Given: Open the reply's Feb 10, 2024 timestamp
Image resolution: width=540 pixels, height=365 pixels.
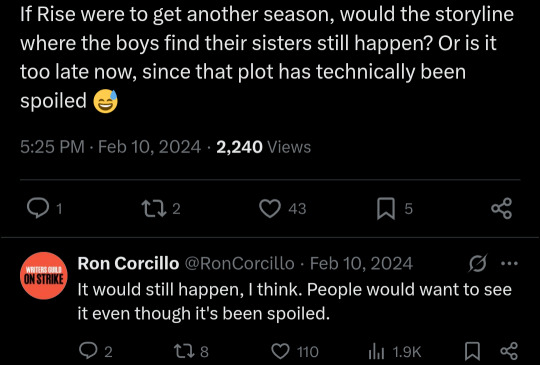Looking at the screenshot, I should tap(361, 264).
